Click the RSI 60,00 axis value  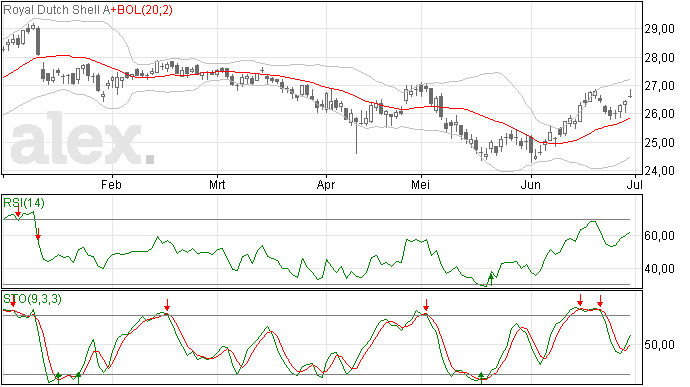coord(659,236)
